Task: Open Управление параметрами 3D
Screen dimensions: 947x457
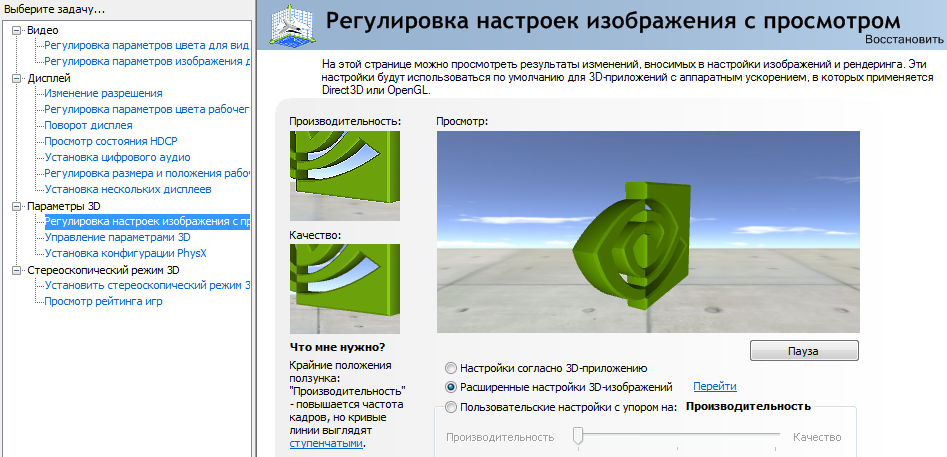Action: (x=117, y=237)
